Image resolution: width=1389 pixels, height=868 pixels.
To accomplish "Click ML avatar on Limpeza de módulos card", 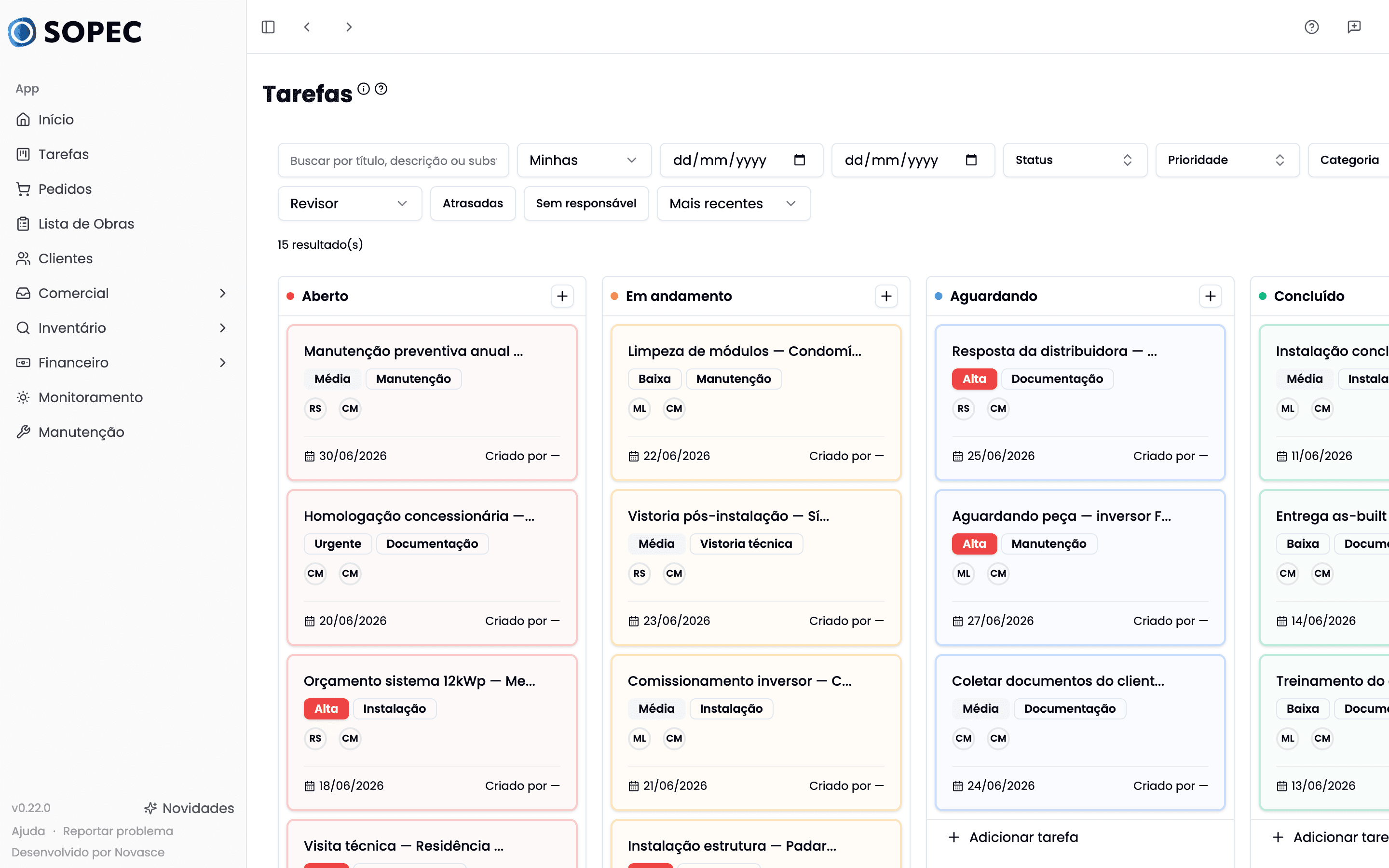I will point(640,409).
